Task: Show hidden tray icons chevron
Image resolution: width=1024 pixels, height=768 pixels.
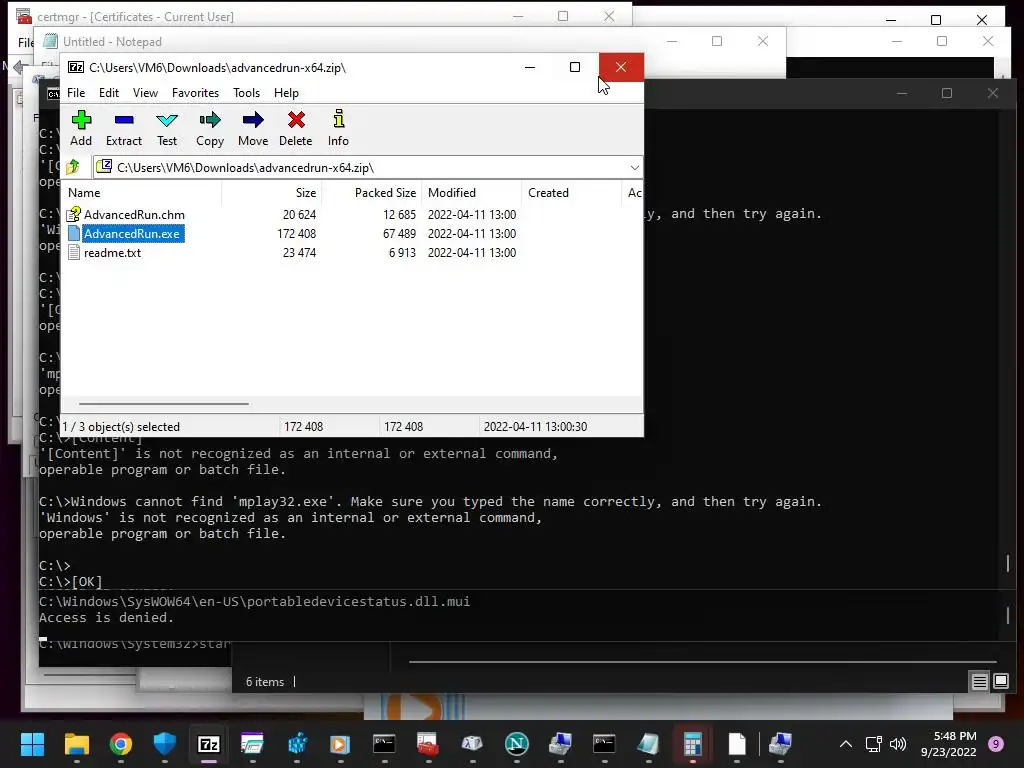Action: pyautogui.click(x=846, y=744)
